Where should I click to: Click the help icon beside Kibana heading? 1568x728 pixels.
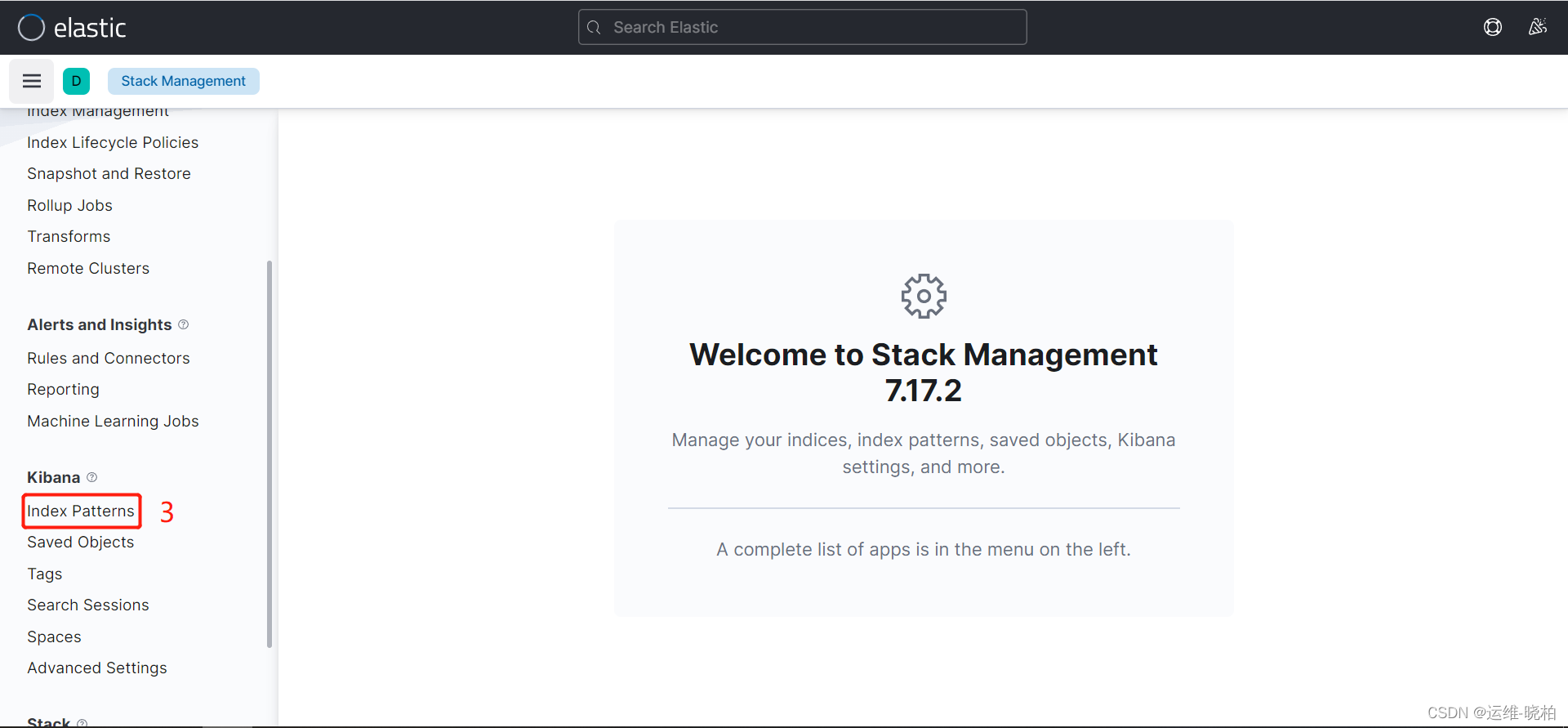point(92,477)
